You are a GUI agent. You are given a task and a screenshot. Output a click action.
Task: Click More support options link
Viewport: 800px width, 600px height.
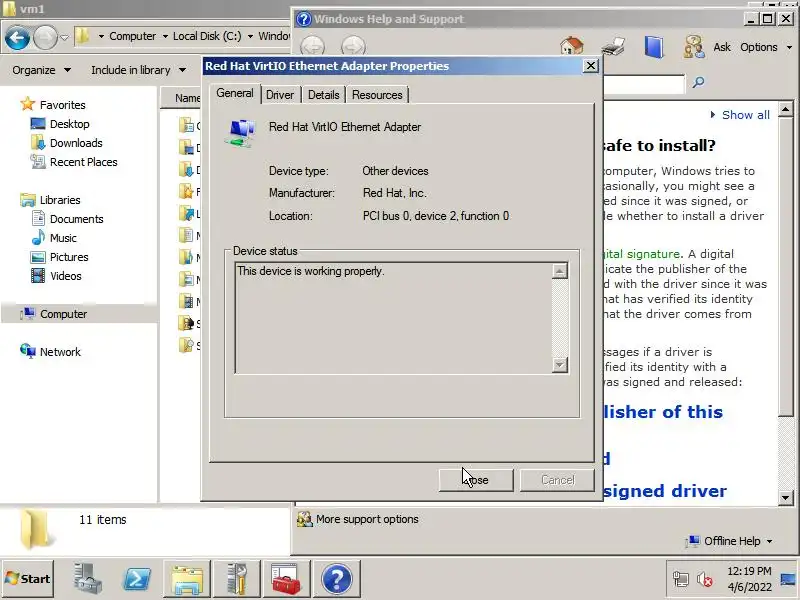[x=367, y=519]
